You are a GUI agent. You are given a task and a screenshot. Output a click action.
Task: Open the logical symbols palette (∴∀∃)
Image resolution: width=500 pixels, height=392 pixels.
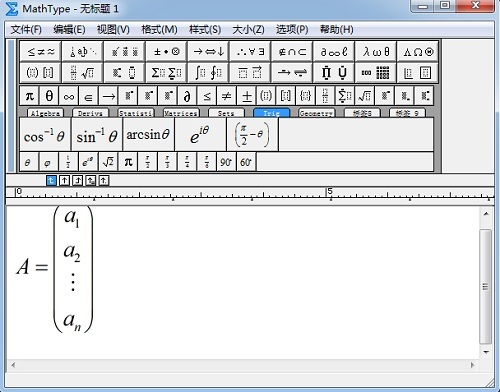point(250,52)
